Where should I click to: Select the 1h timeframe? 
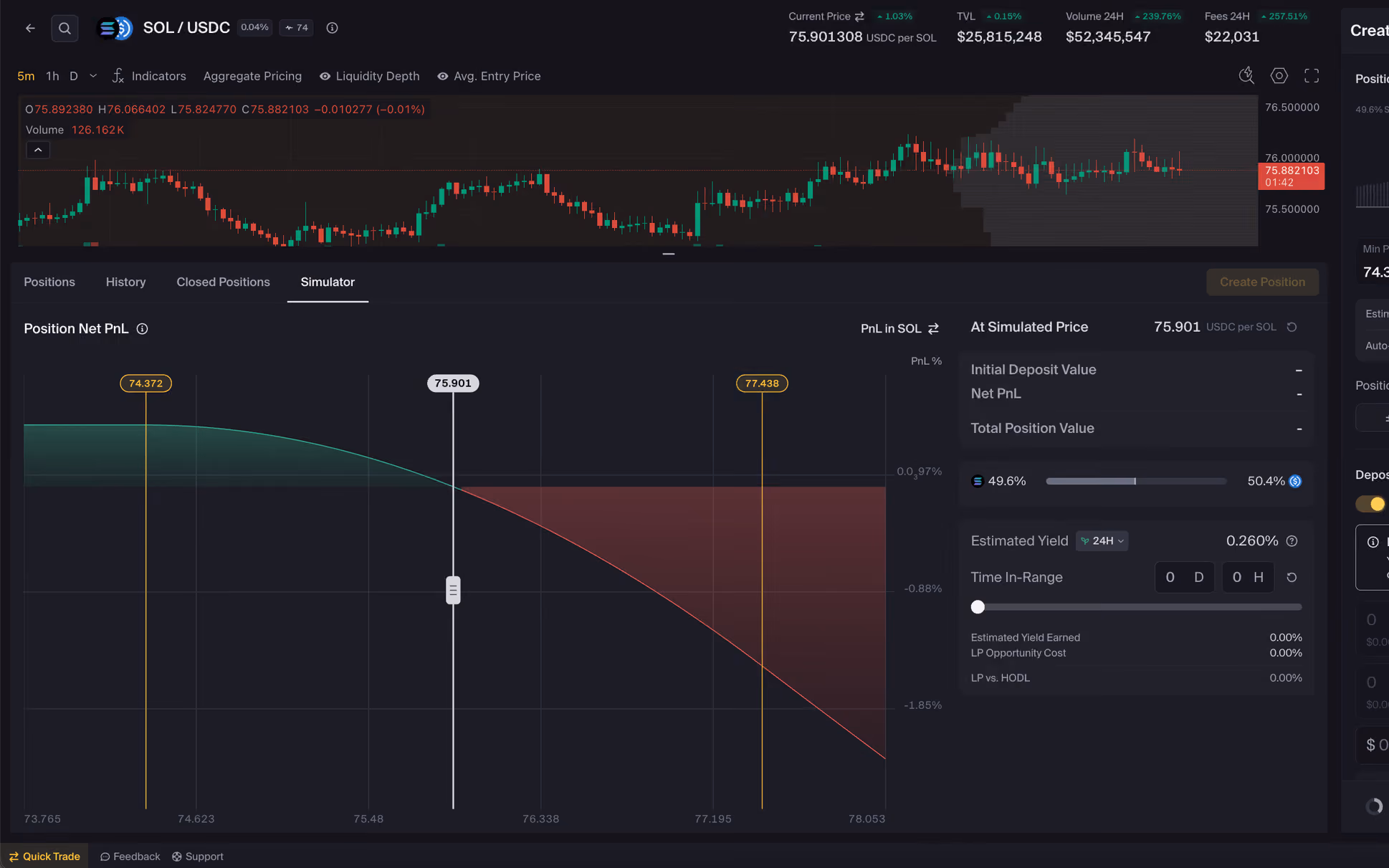pos(52,76)
